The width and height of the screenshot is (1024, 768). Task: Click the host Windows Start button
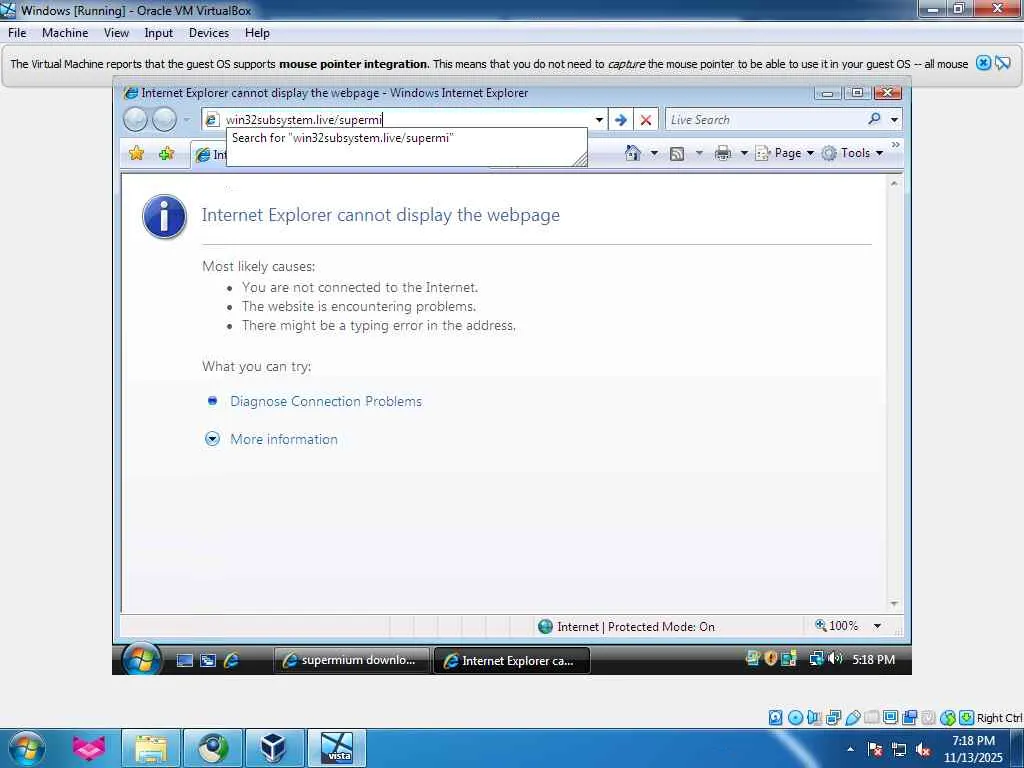pos(25,748)
